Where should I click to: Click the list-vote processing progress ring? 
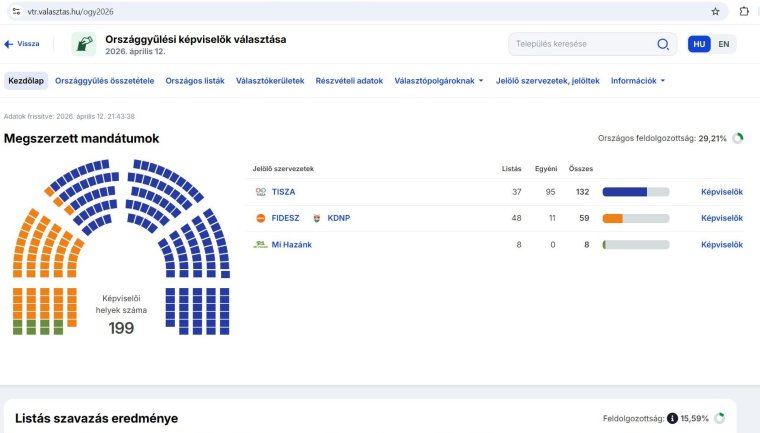[x=720, y=418]
